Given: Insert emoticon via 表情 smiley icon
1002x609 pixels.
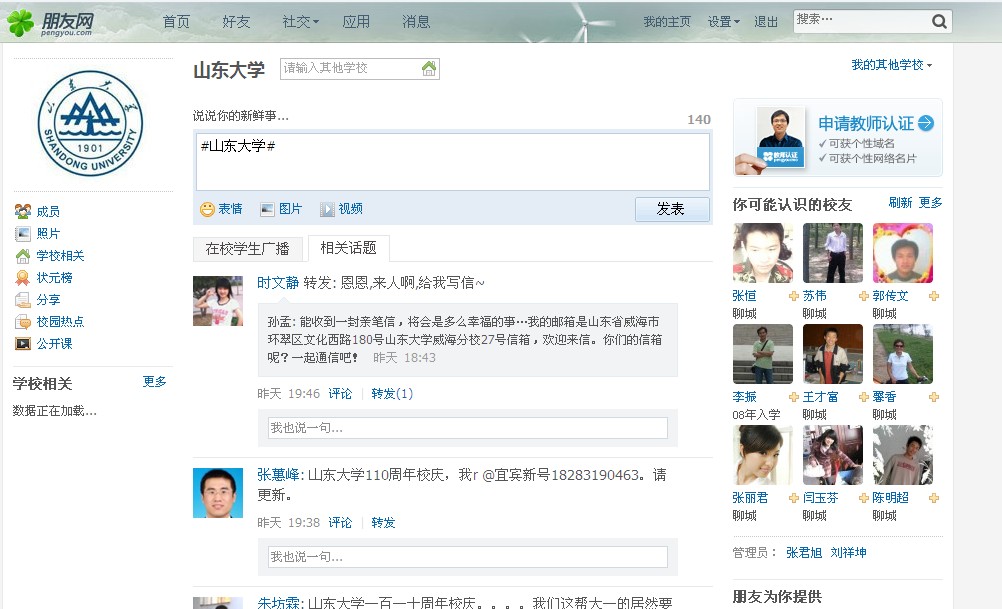Looking at the screenshot, I should click(x=207, y=209).
